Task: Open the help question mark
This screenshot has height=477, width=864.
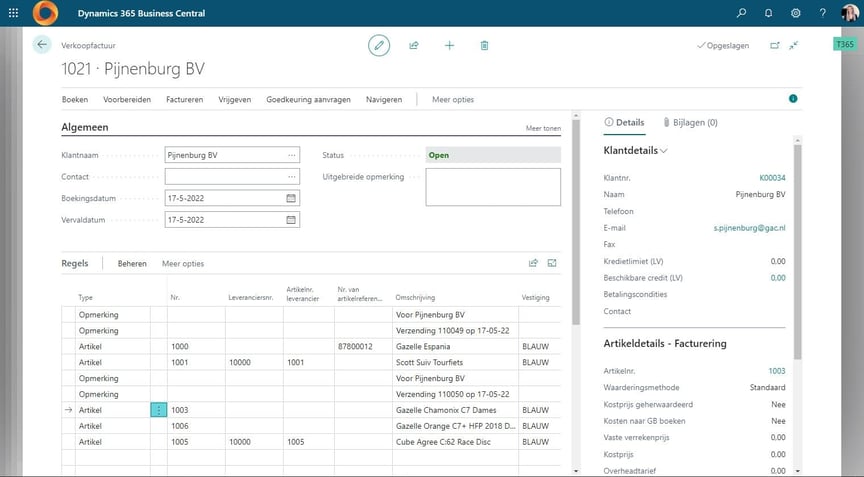Action: click(x=822, y=13)
